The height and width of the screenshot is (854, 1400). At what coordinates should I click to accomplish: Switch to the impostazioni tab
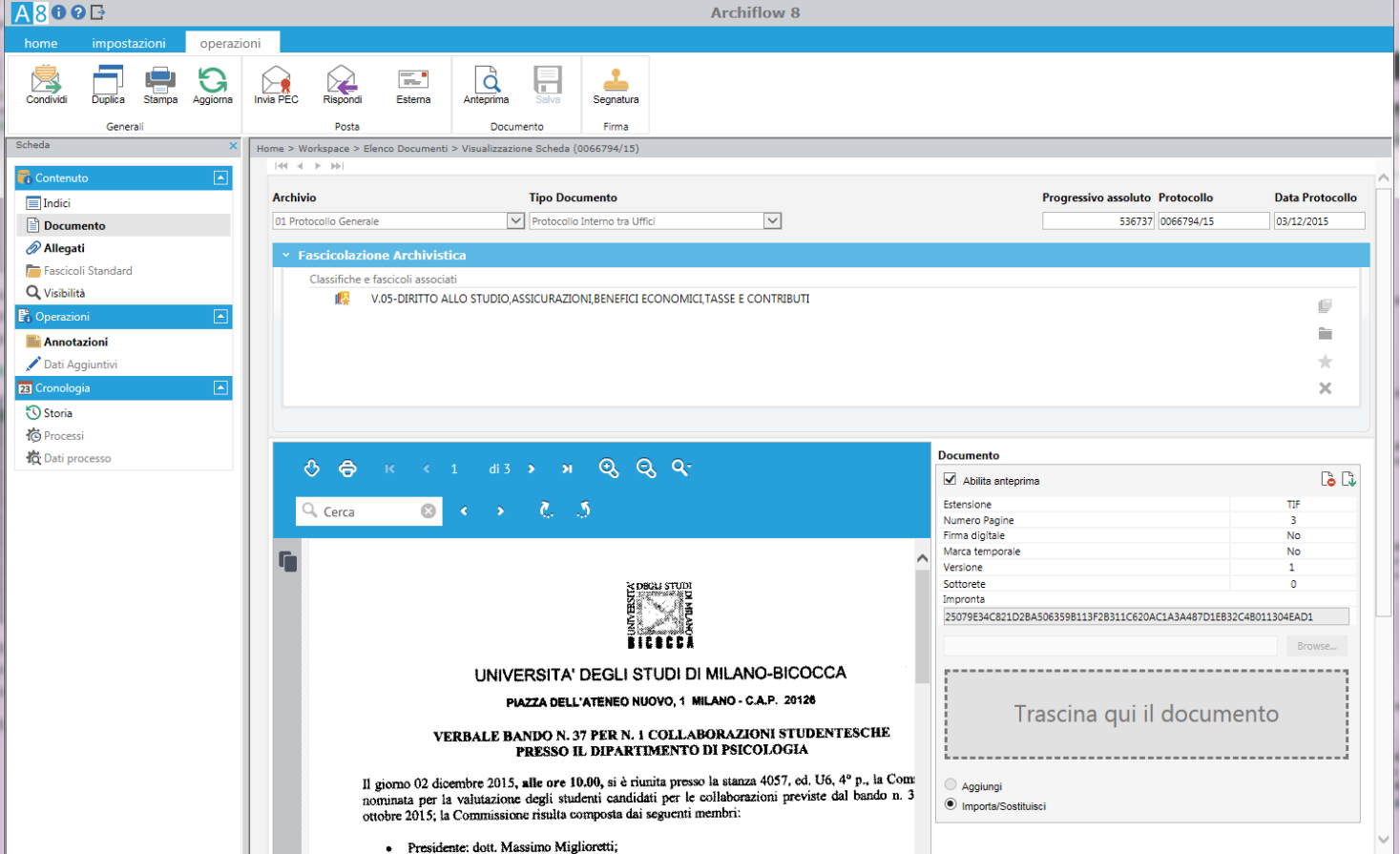pyautogui.click(x=129, y=43)
